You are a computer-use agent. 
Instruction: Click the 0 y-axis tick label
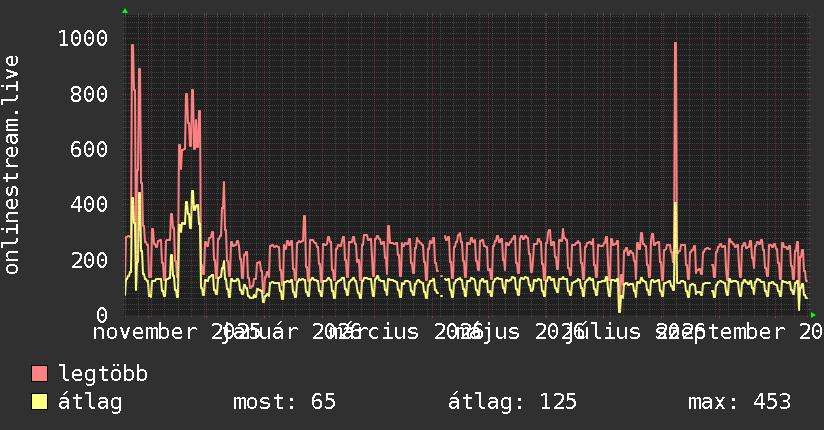pos(102,315)
